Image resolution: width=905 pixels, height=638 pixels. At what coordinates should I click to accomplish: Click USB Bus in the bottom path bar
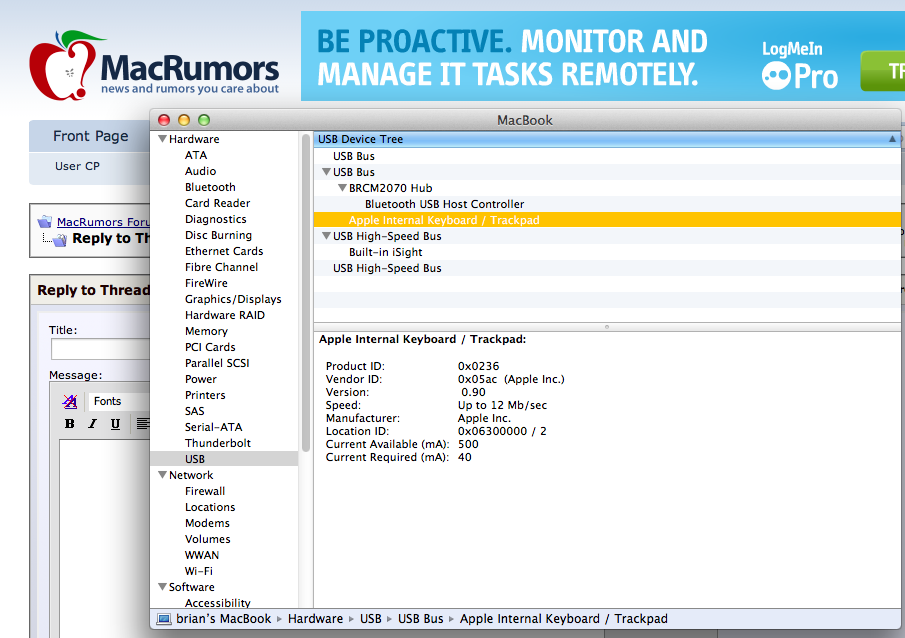tap(421, 619)
